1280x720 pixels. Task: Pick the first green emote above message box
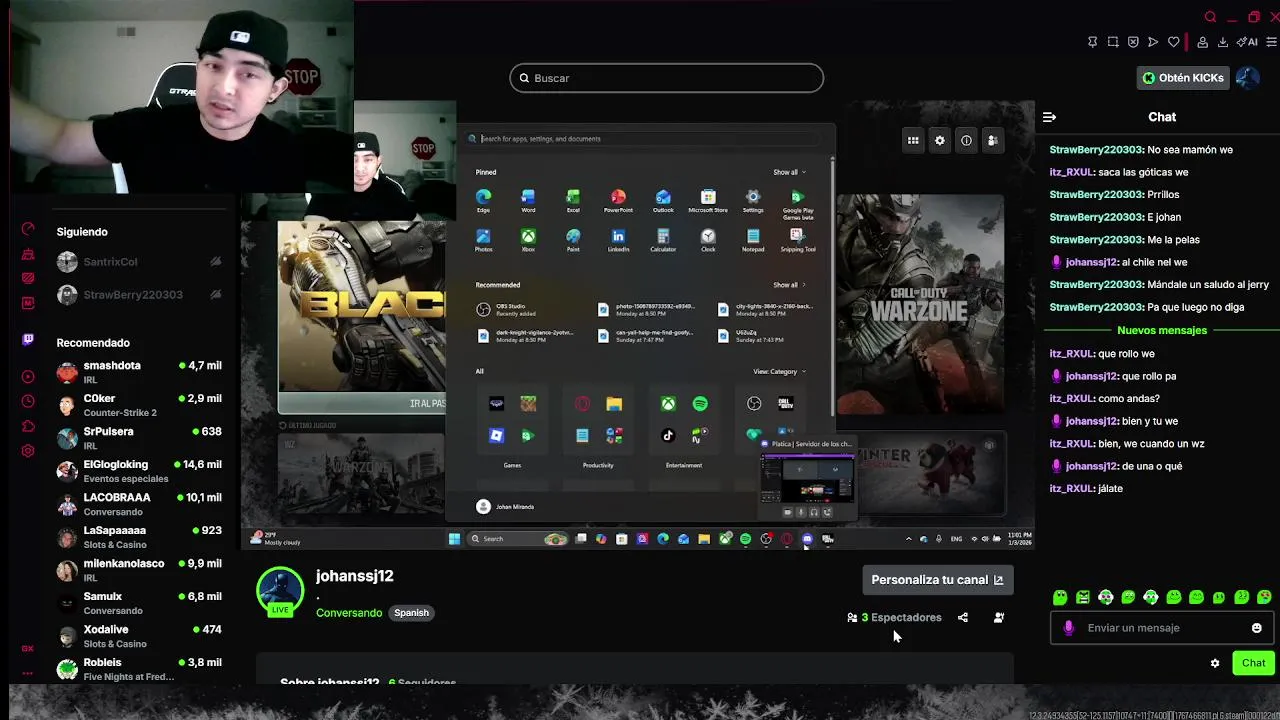(x=1060, y=597)
